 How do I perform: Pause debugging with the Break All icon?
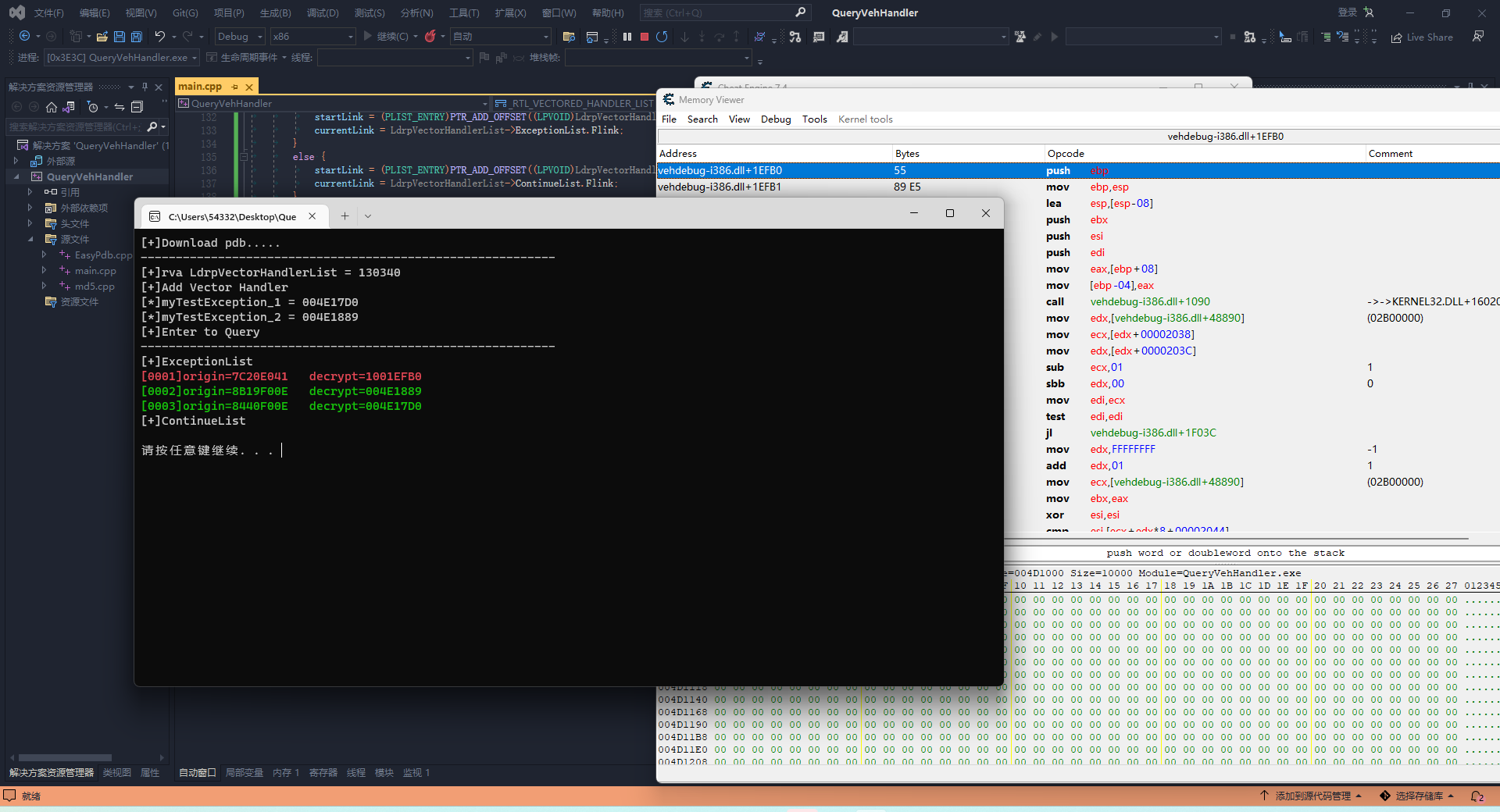(627, 37)
